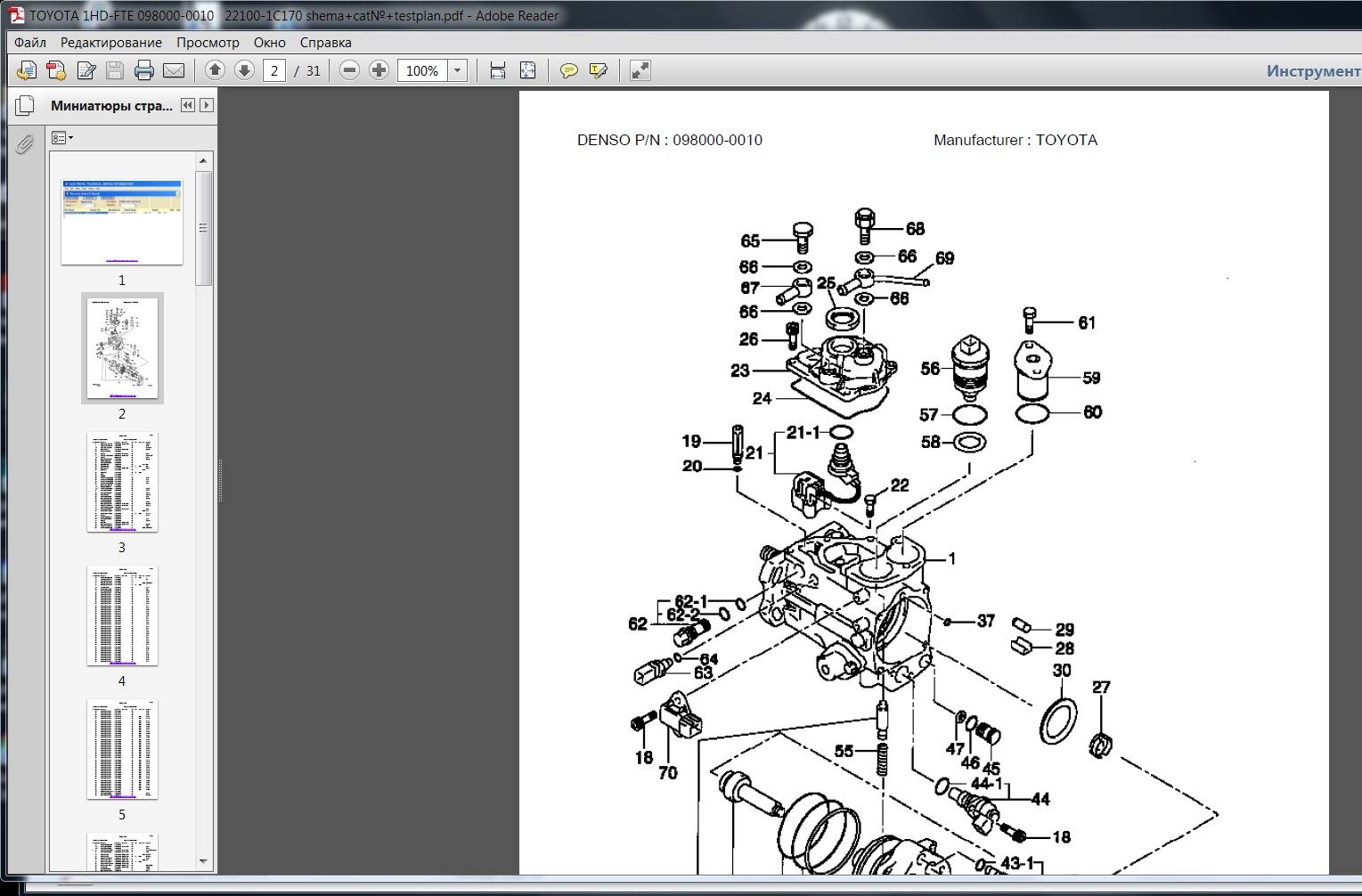Expand thumbnails panel right-arrow button

(207, 105)
